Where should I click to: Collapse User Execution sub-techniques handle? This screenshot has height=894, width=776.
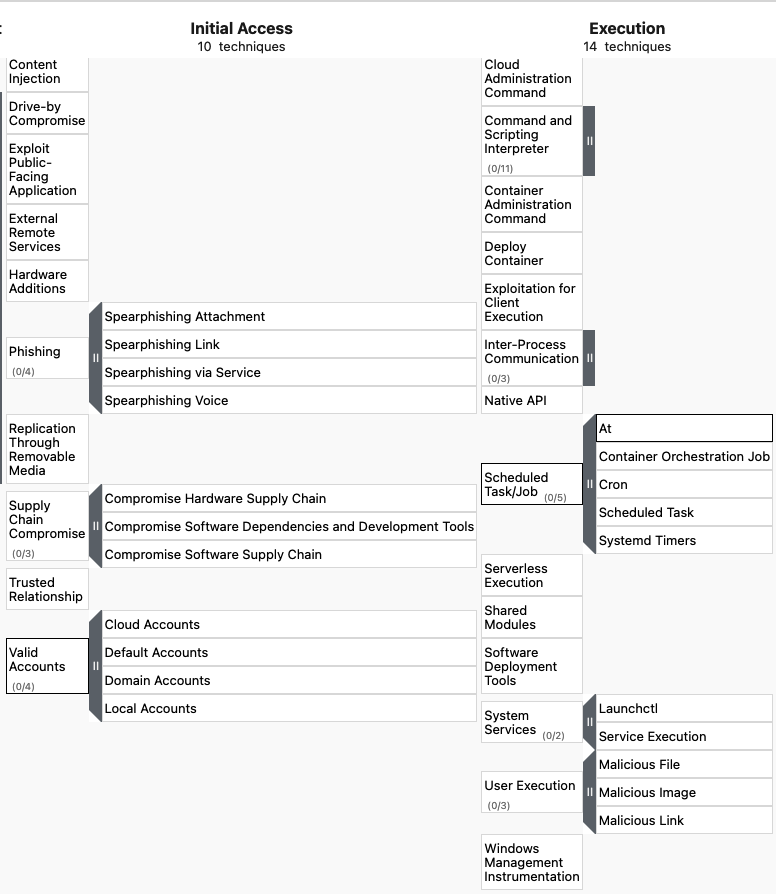click(590, 792)
